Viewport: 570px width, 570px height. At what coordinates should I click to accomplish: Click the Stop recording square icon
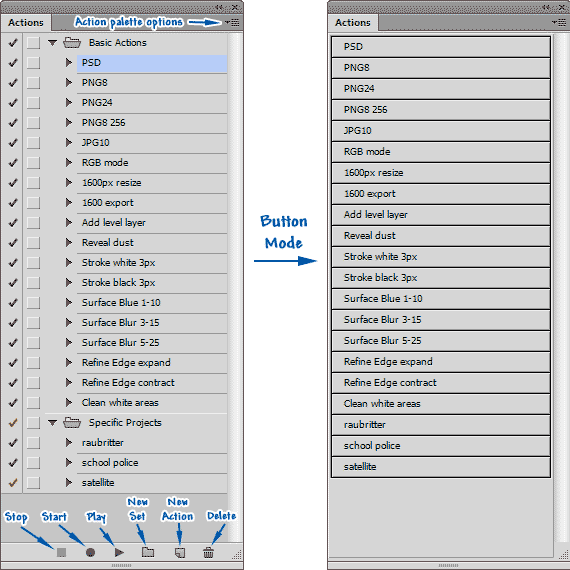(61, 553)
